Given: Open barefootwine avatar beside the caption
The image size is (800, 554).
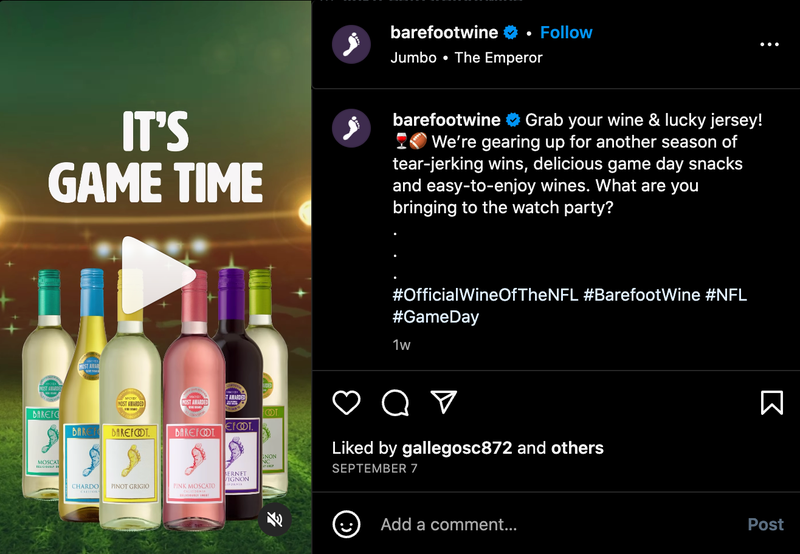Looking at the screenshot, I should coord(351,128).
